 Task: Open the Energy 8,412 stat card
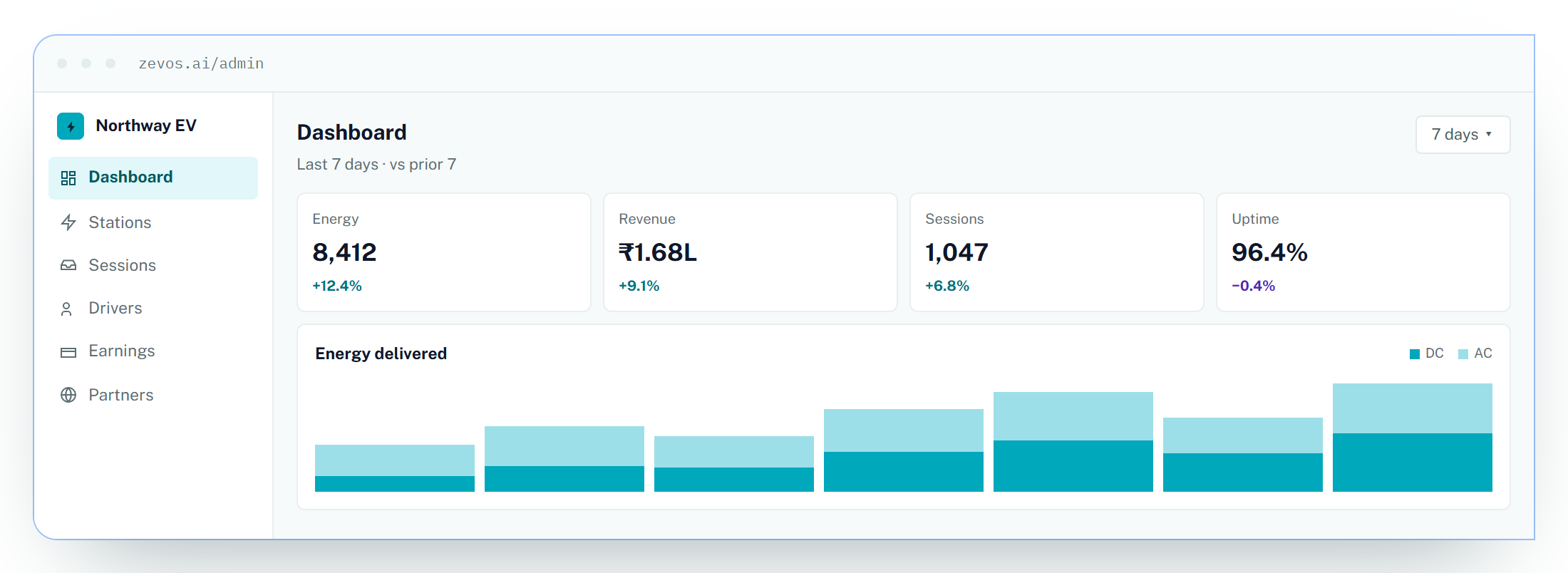click(444, 252)
